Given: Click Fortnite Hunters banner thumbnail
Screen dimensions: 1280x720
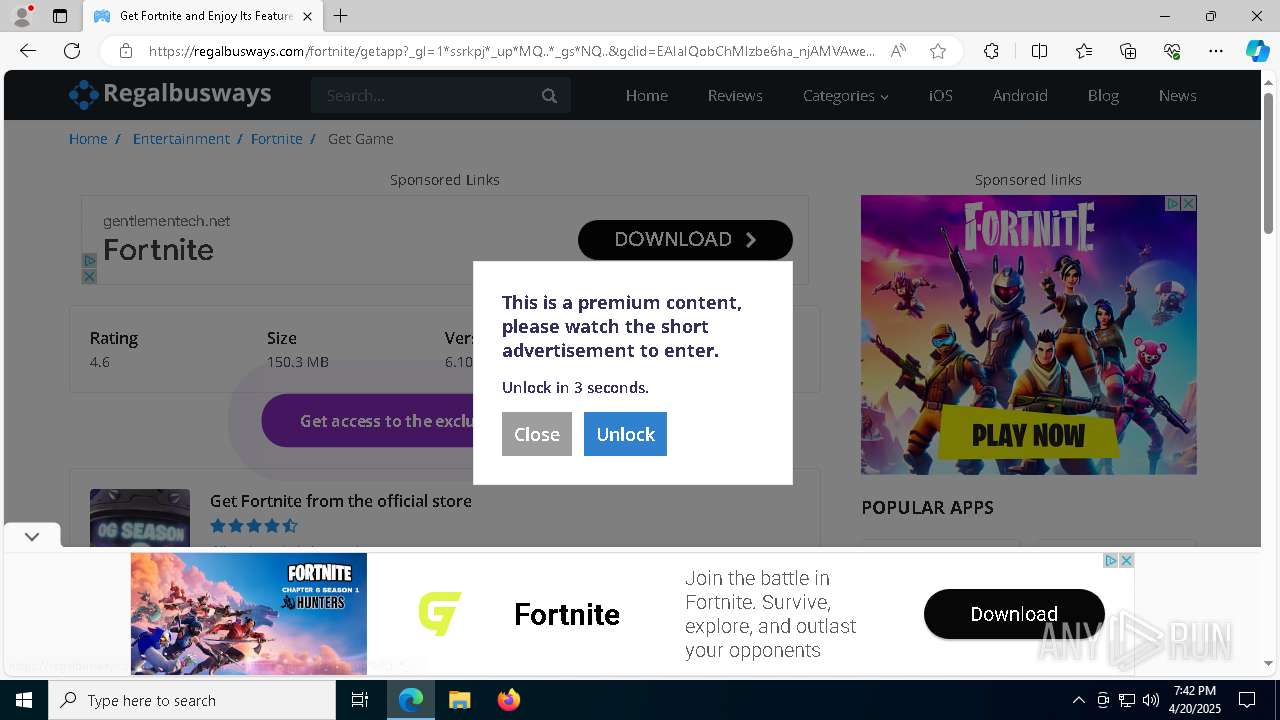Looking at the screenshot, I should (x=248, y=614).
